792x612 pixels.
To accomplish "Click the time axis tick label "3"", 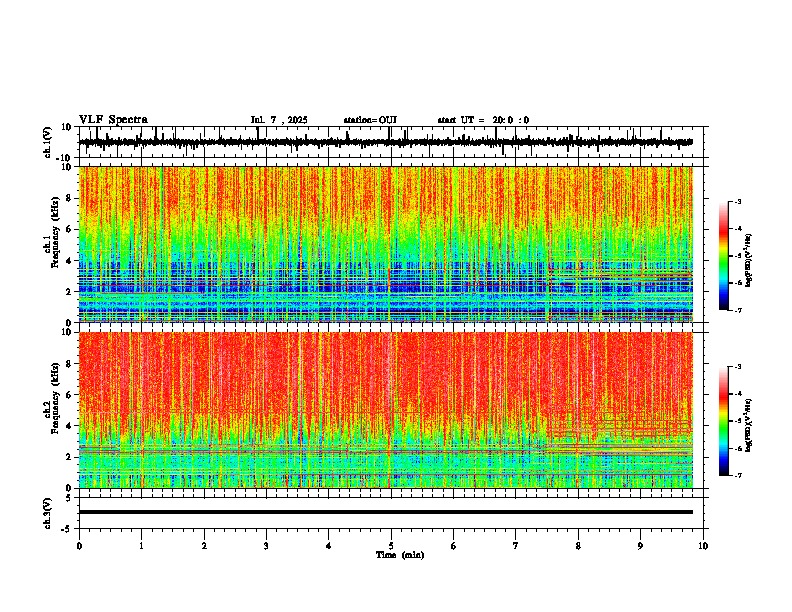I will pyautogui.click(x=266, y=546).
